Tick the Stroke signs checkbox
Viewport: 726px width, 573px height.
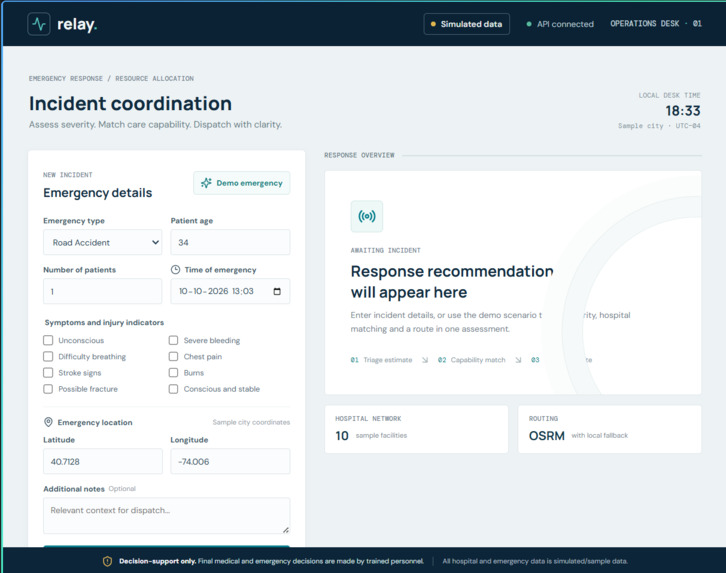point(48,373)
